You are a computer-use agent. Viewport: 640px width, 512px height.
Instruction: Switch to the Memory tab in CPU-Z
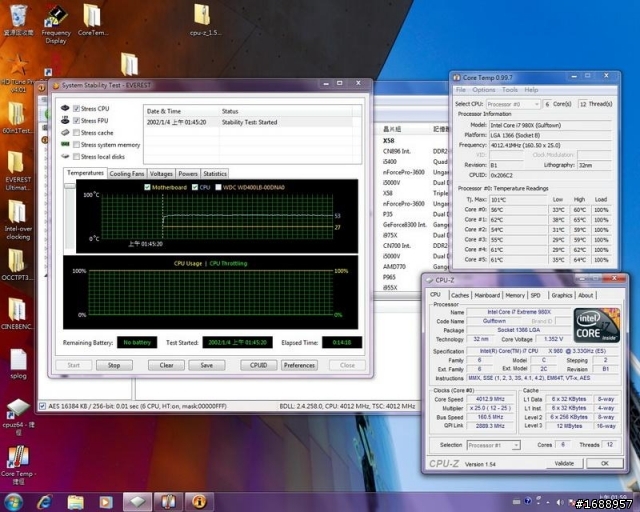(x=515, y=295)
